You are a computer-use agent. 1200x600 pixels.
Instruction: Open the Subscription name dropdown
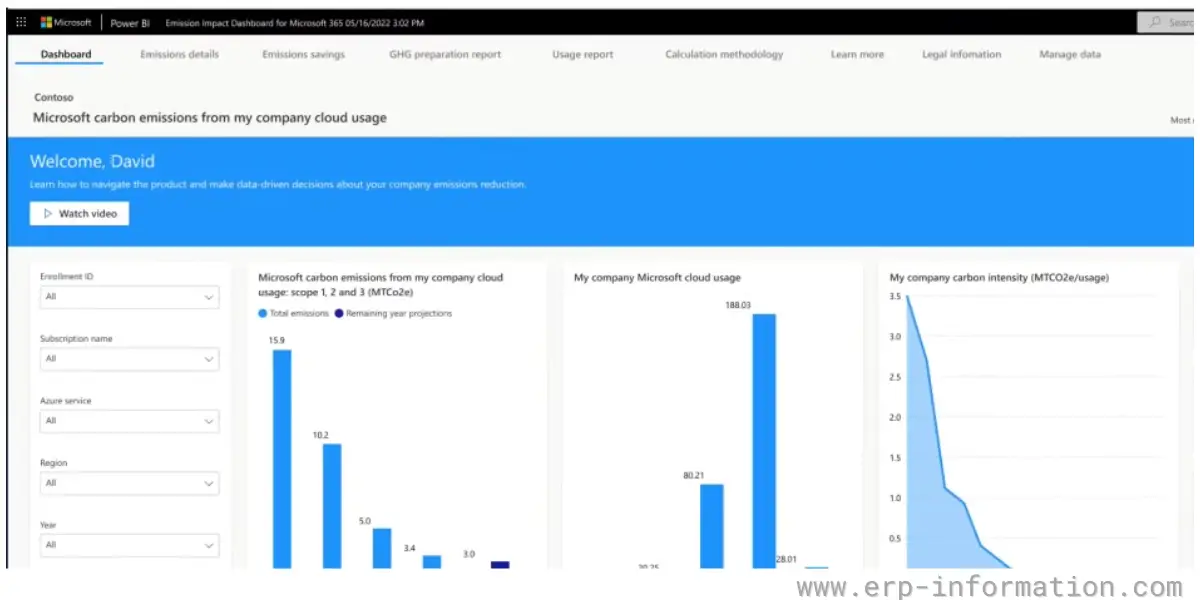[129, 359]
